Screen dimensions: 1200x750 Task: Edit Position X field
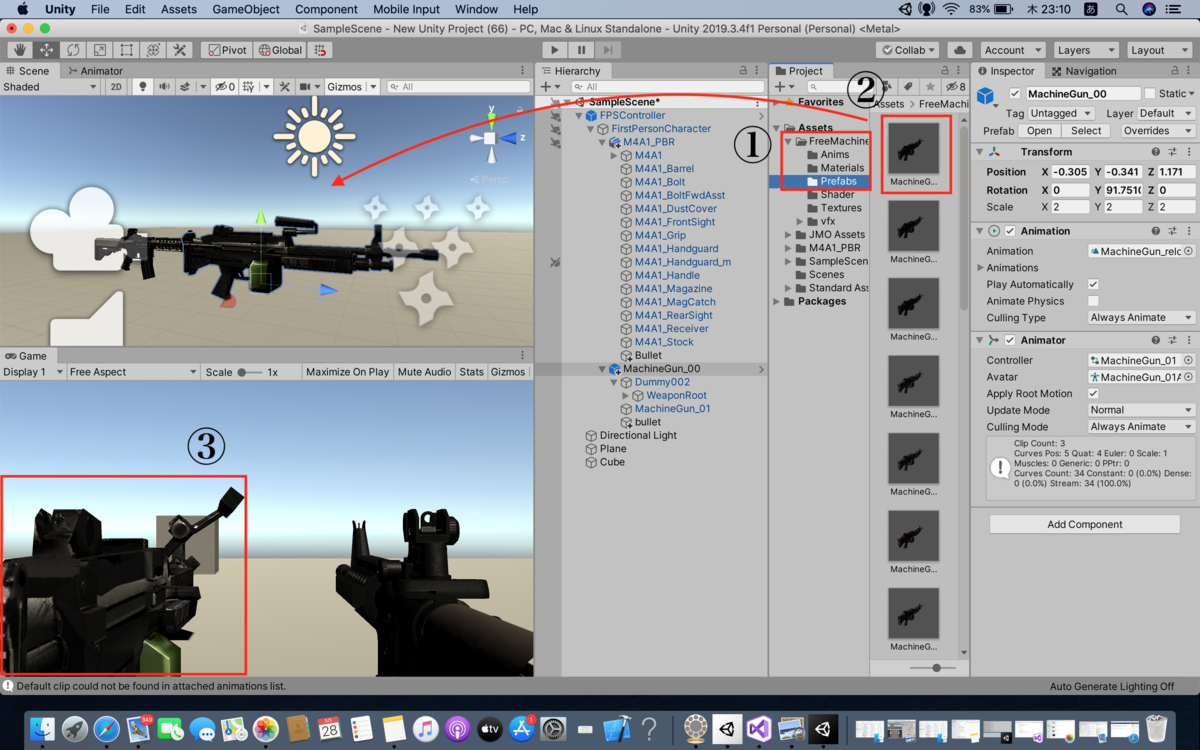(x=1070, y=172)
